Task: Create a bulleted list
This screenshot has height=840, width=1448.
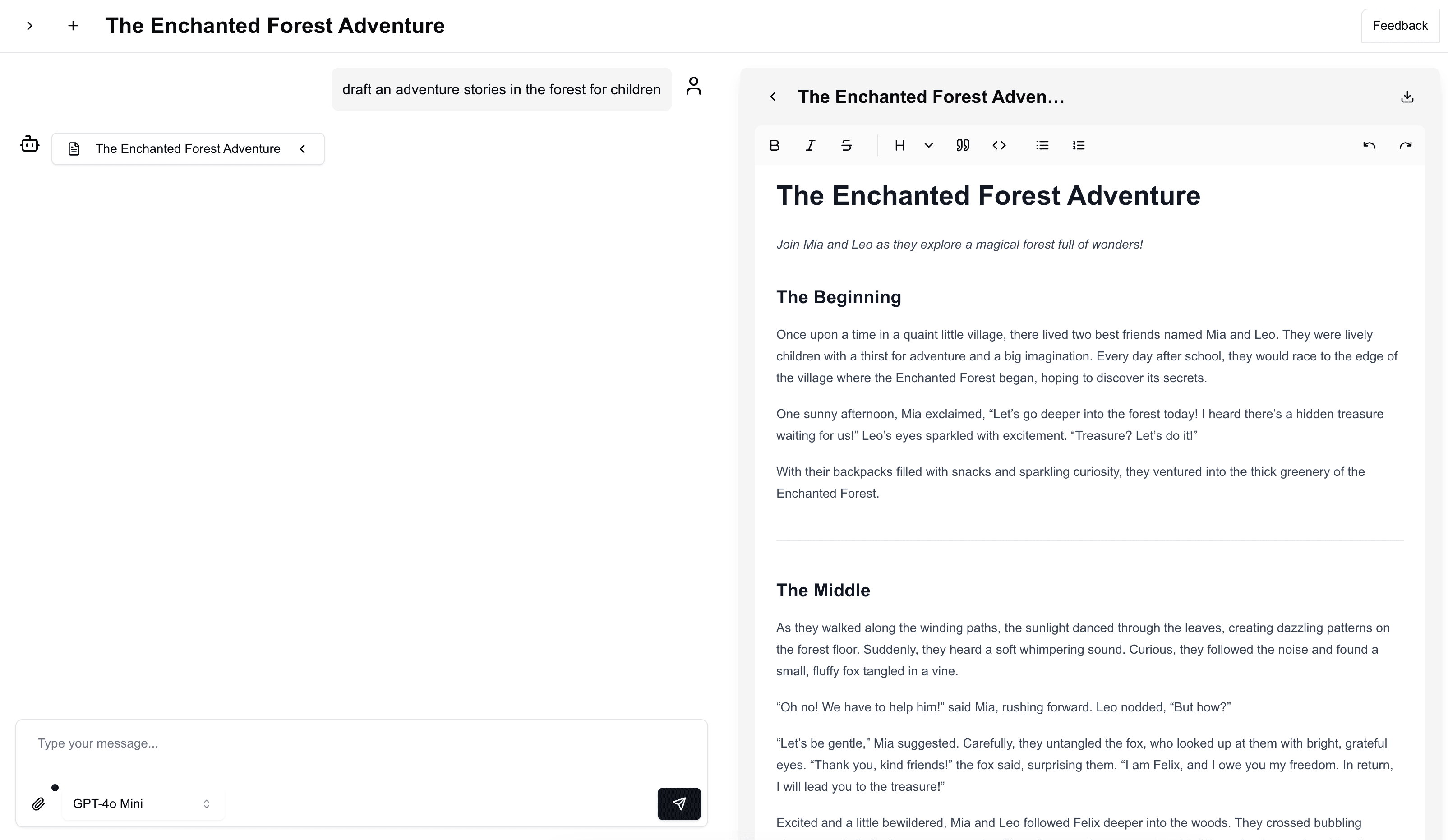Action: [x=1042, y=145]
